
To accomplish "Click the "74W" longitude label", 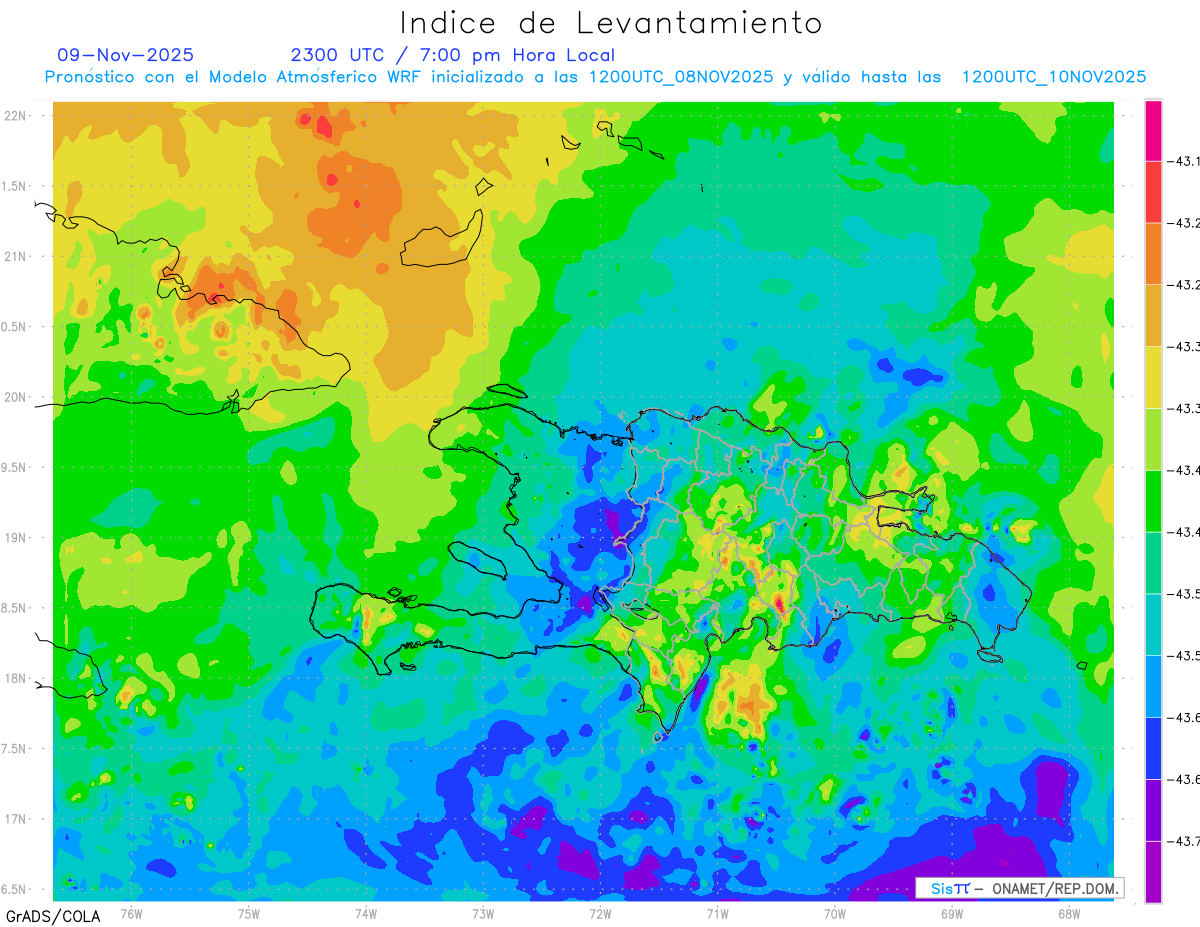I will (x=366, y=913).
